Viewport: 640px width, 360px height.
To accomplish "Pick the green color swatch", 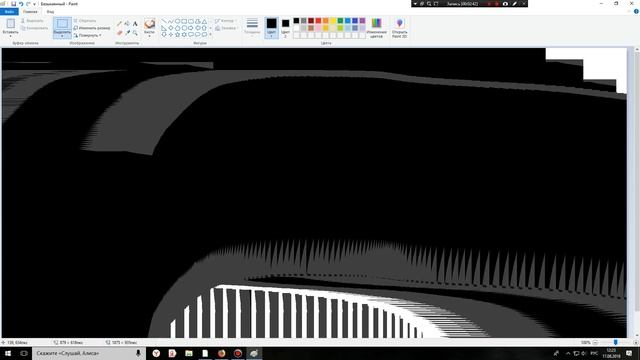I will 340,21.
